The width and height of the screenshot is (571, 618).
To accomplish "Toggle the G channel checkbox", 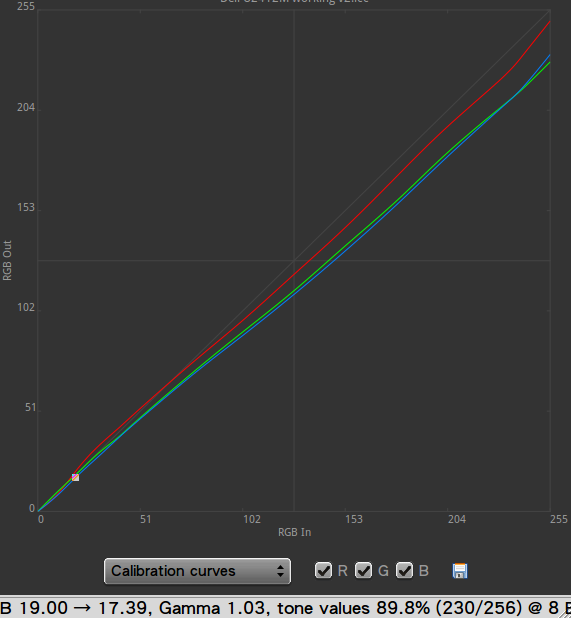I will [363, 570].
